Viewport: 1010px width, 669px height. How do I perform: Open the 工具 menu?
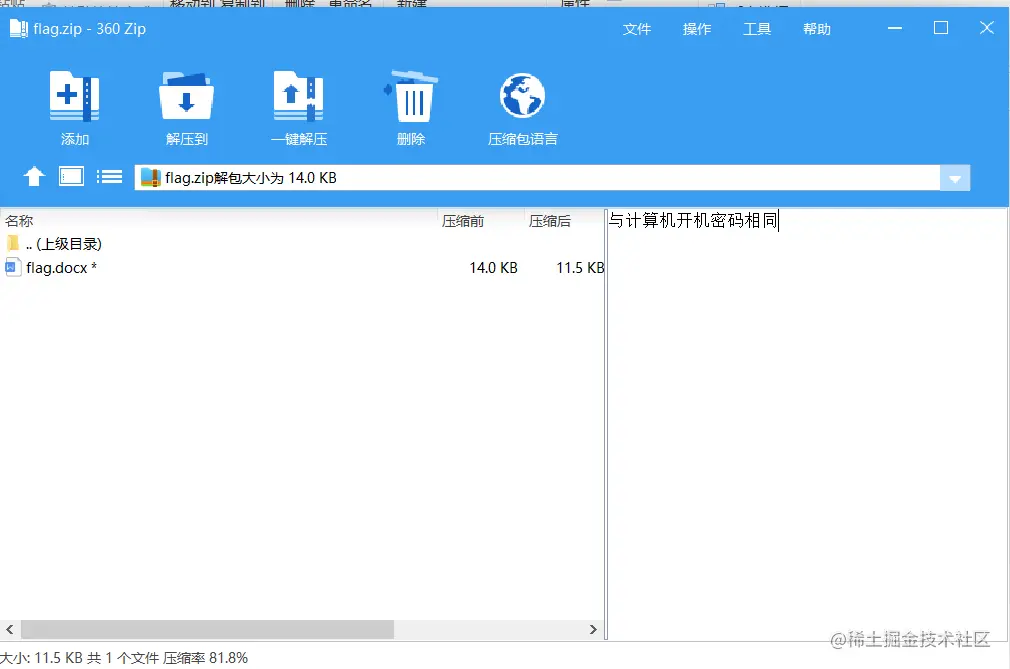(x=756, y=29)
